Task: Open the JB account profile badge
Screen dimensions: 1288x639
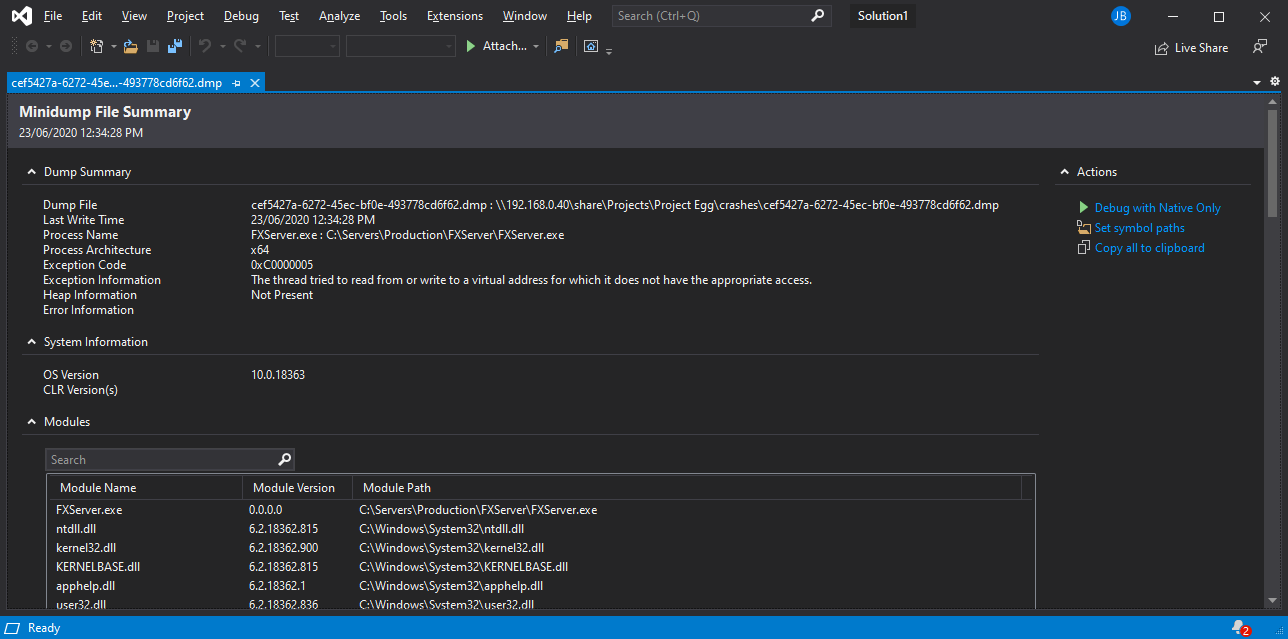Action: click(x=1121, y=16)
